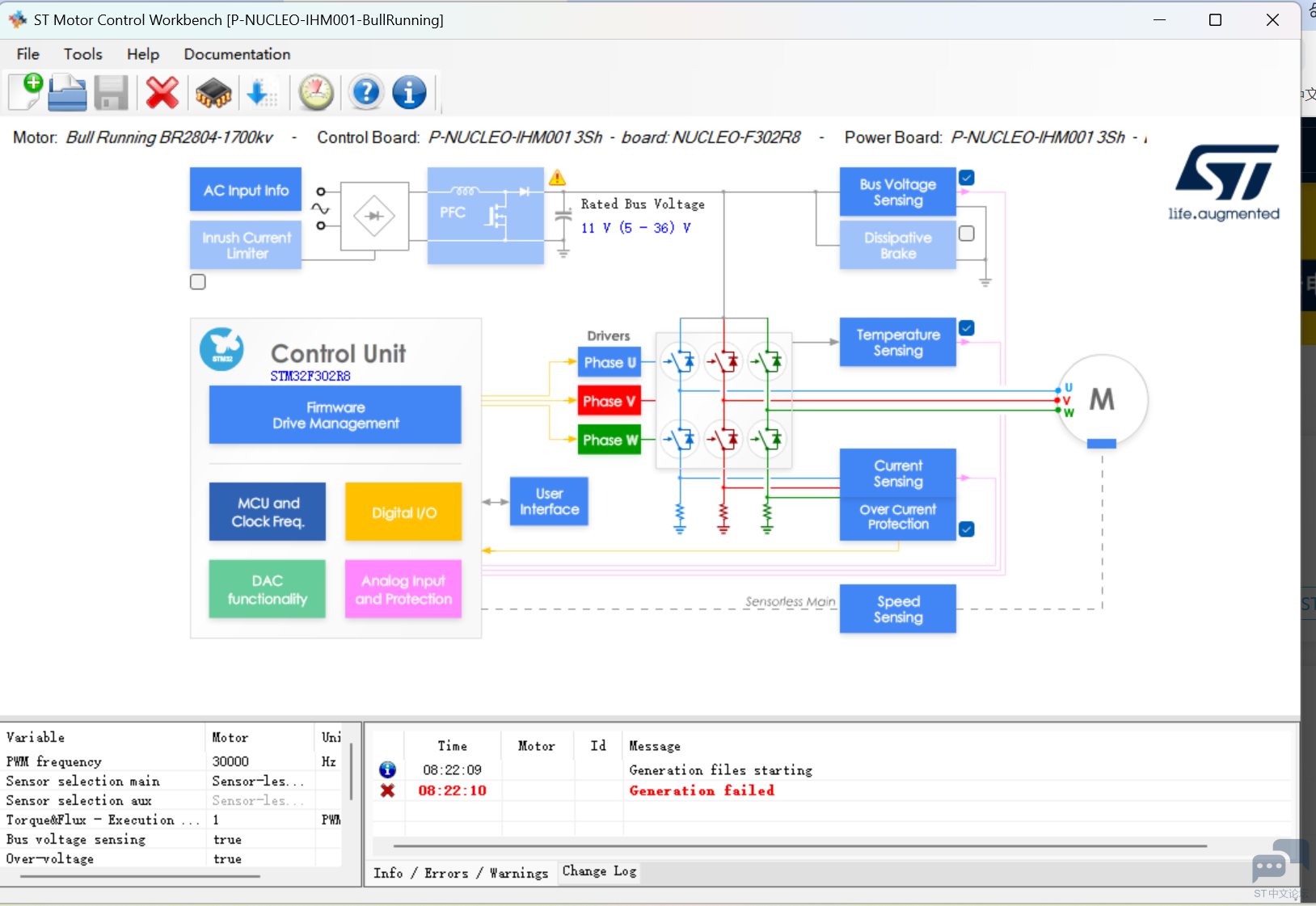This screenshot has height=906, width=1316.
Task: Click the blue question mark help icon
Action: (x=365, y=93)
